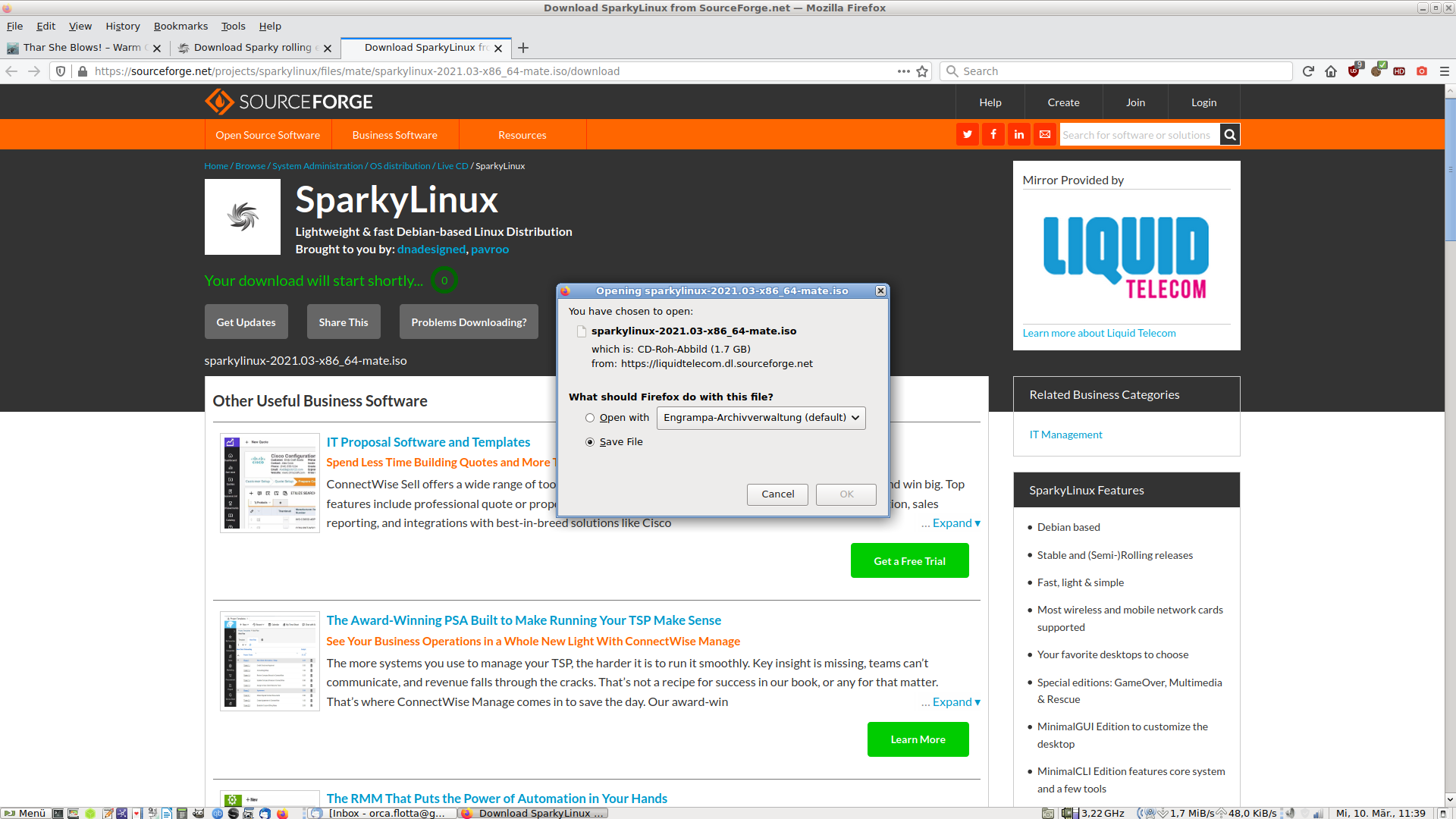The image size is (1456, 819).
Task: Open the IT Management category link
Action: [1065, 435]
